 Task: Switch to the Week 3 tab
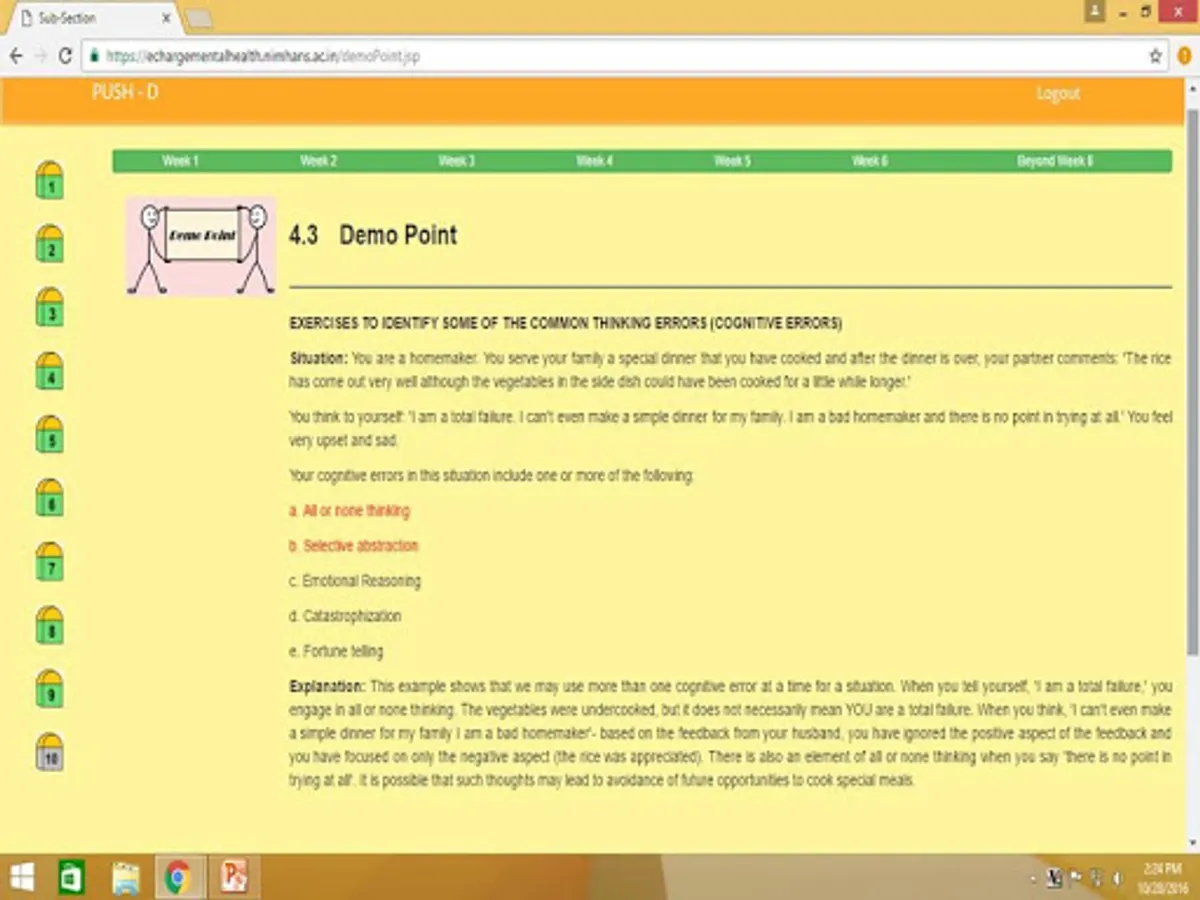(x=457, y=160)
